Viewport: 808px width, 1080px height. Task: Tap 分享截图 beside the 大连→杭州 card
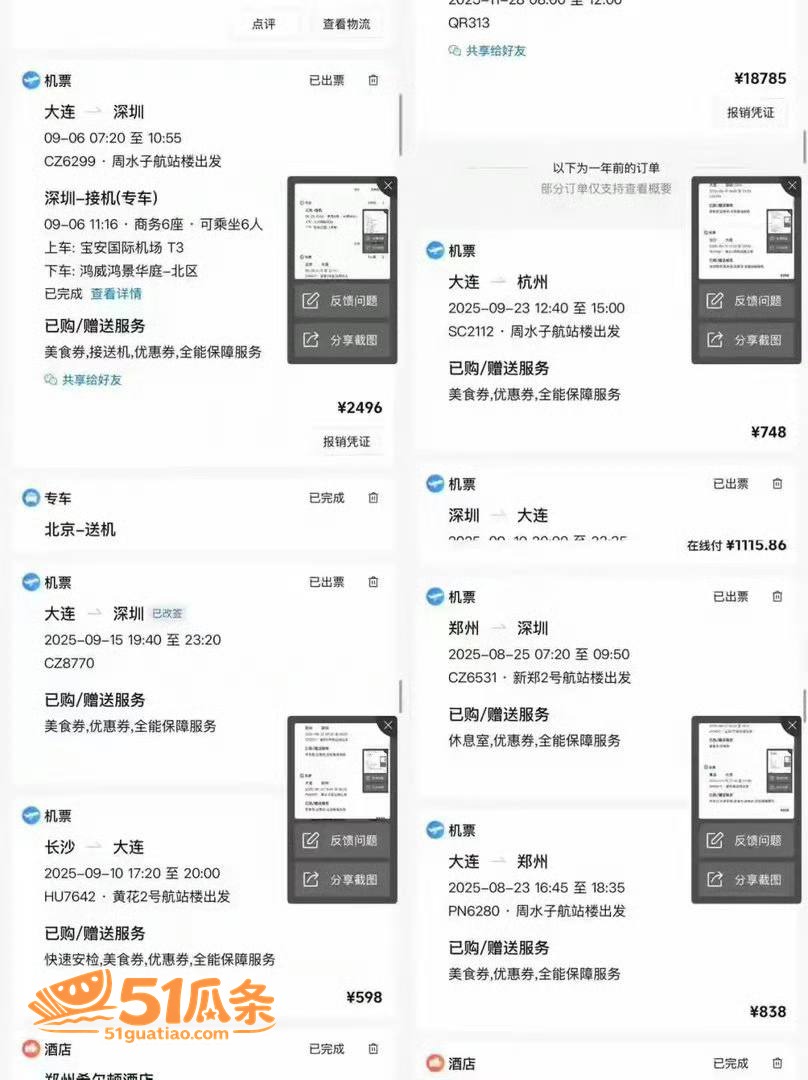(x=746, y=340)
